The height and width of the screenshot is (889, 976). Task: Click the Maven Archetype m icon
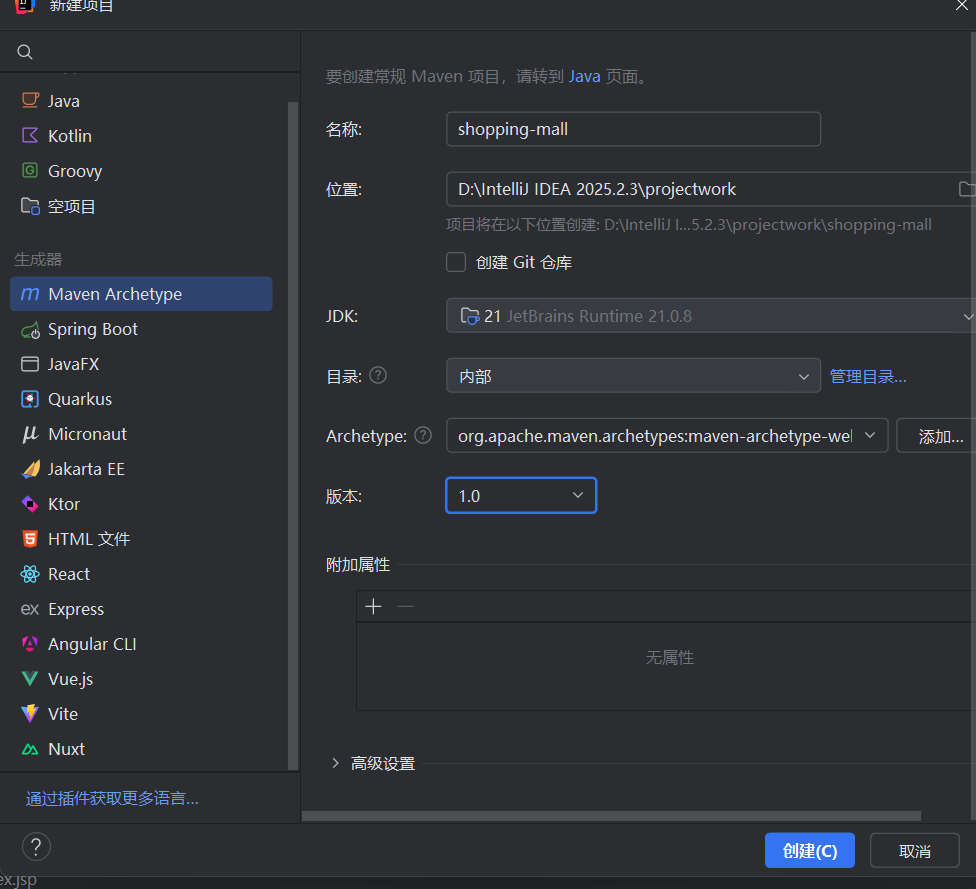coord(30,294)
